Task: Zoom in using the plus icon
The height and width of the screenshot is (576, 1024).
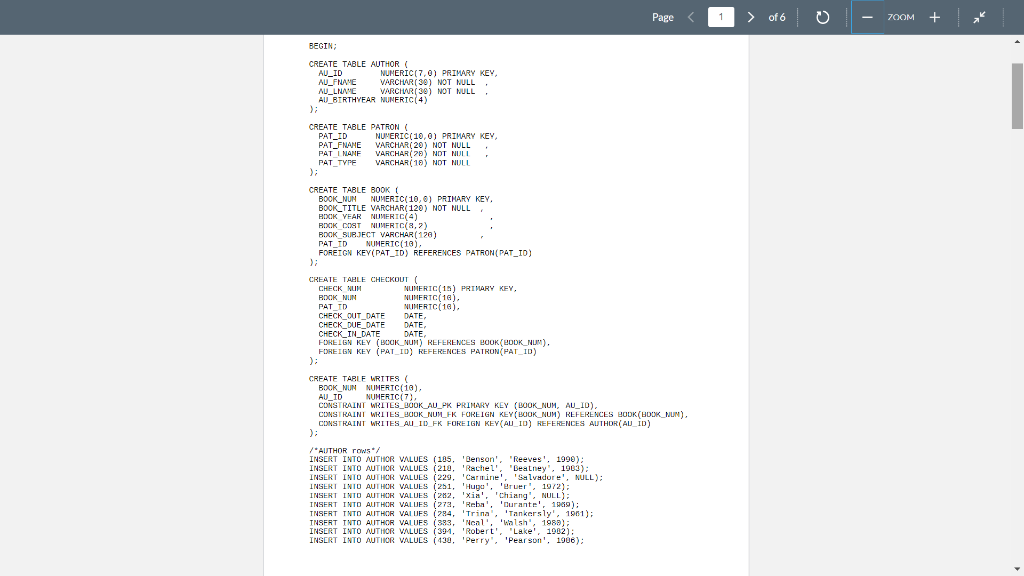Action: (933, 17)
